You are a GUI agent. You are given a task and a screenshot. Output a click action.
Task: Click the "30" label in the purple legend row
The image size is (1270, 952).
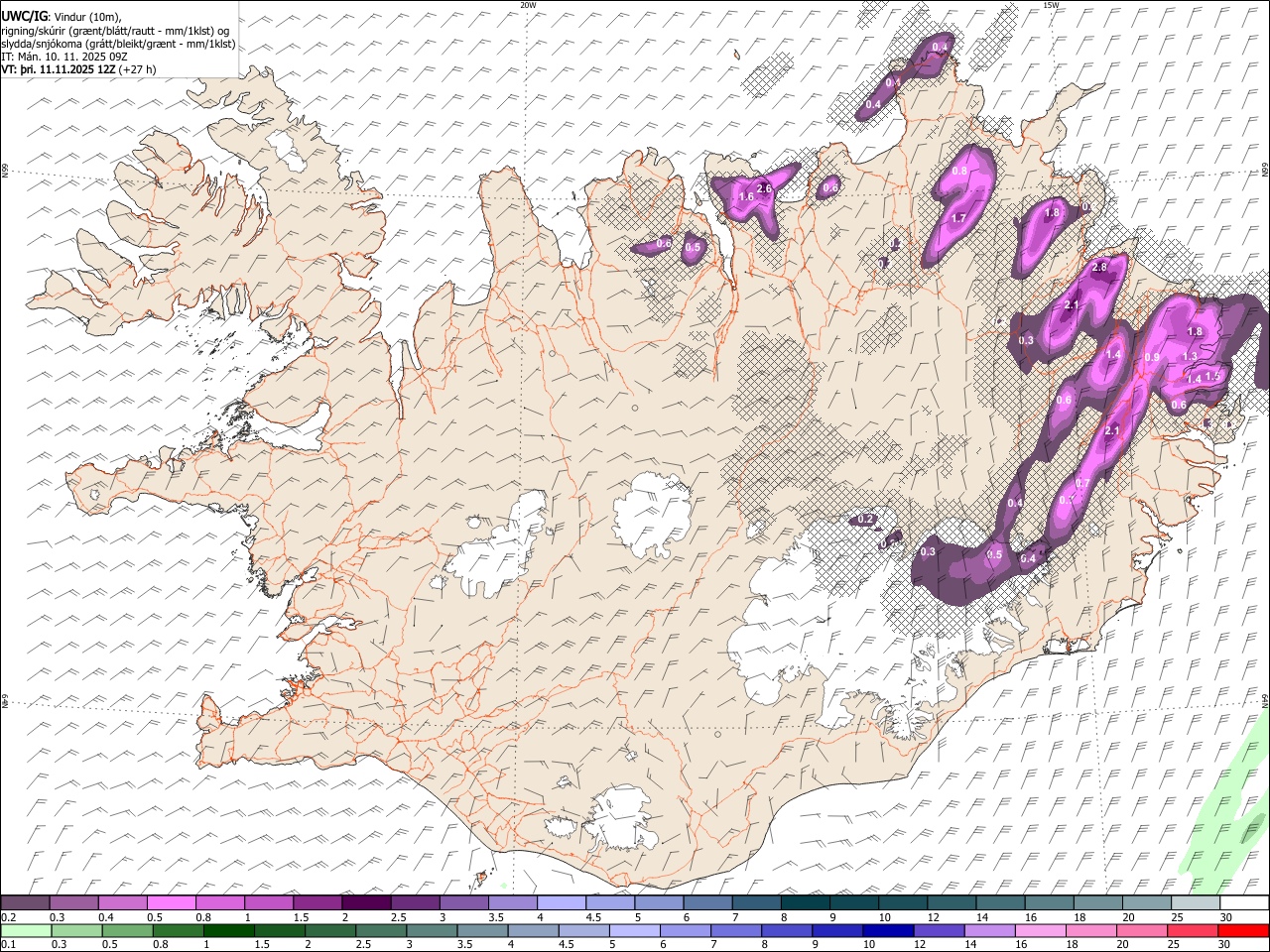pyautogui.click(x=1226, y=917)
